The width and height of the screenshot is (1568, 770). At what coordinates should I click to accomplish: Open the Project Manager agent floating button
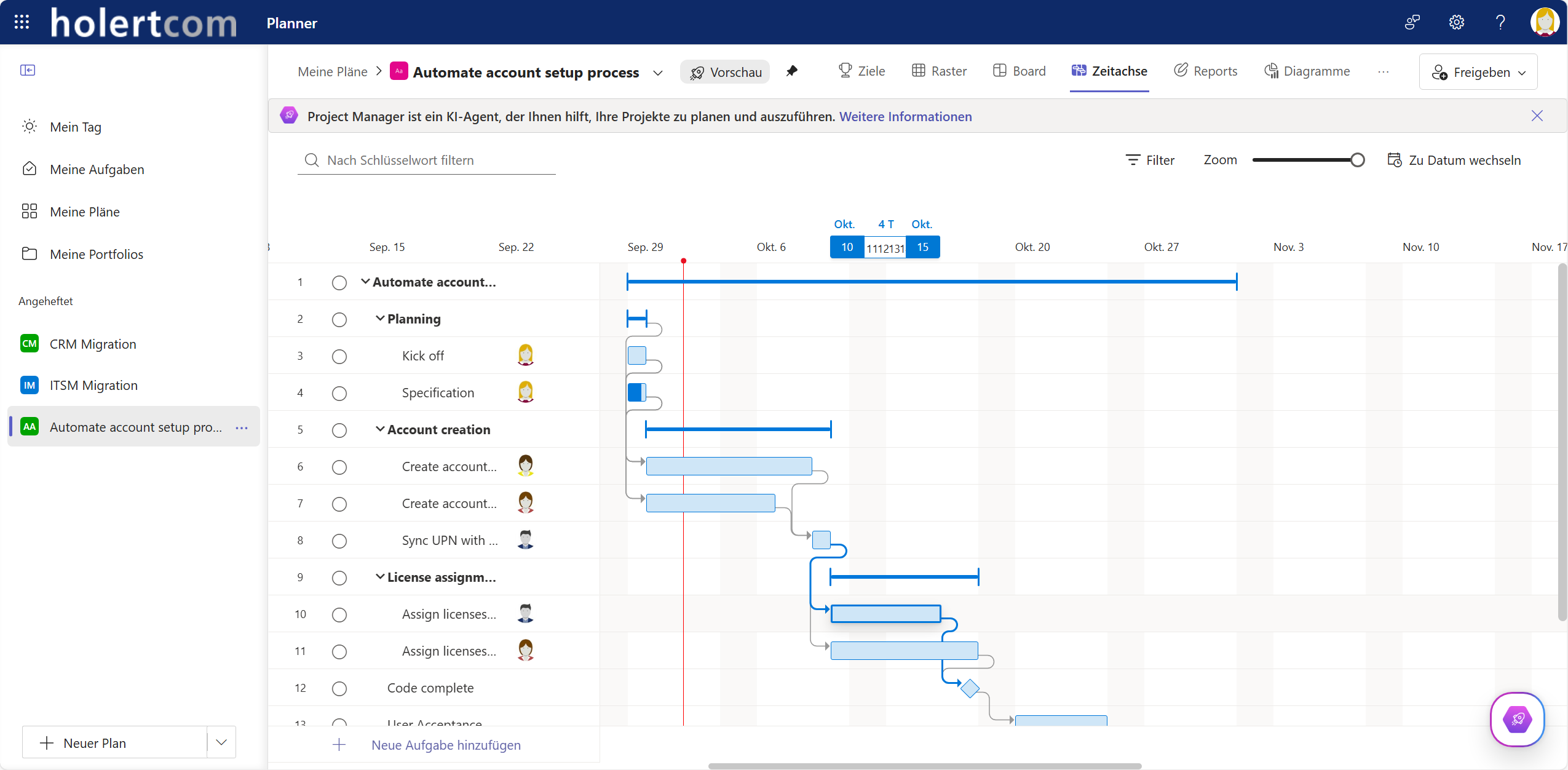tap(1517, 719)
